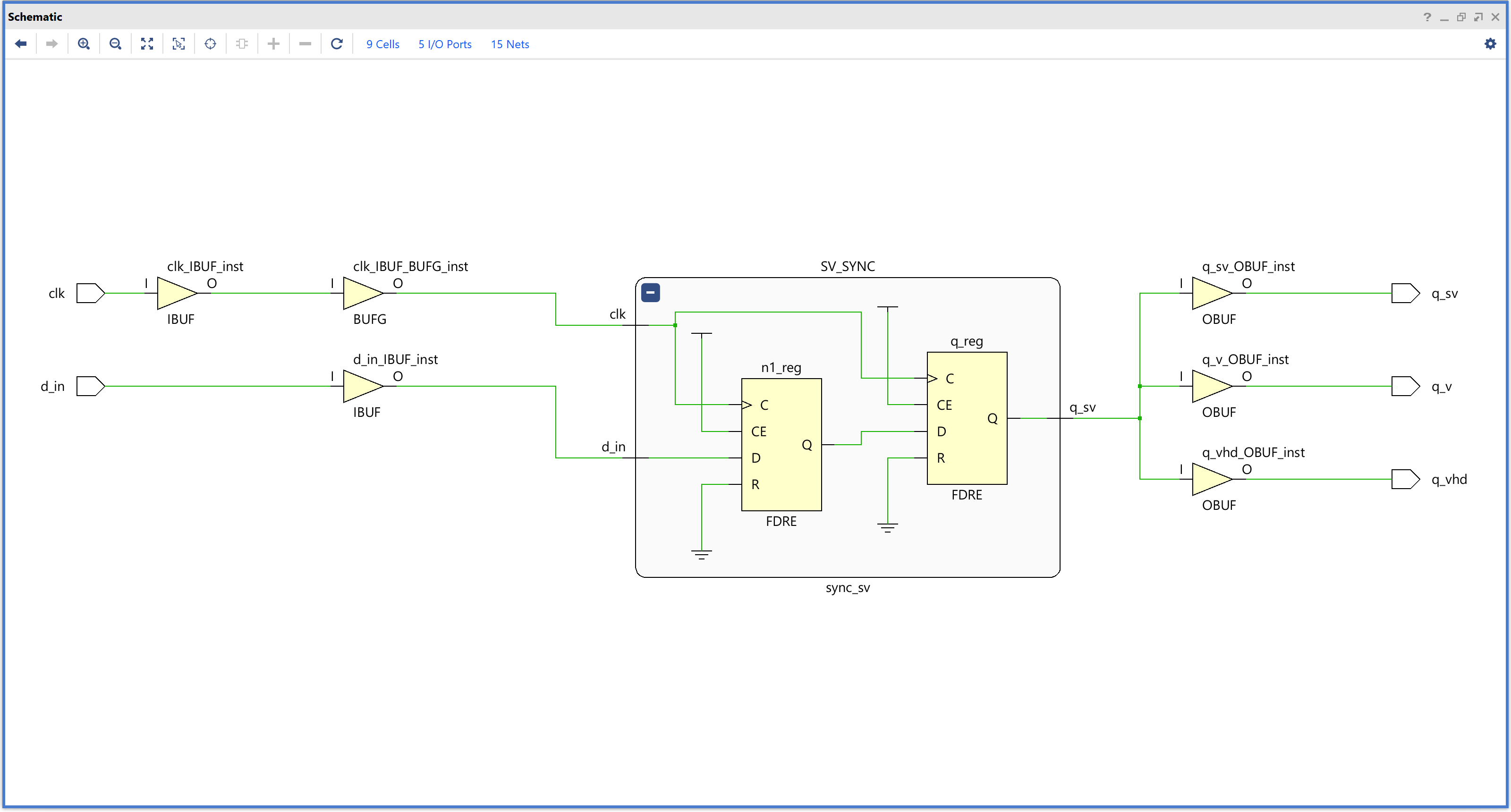
Task: Click the zoom fit icon
Action: [147, 44]
